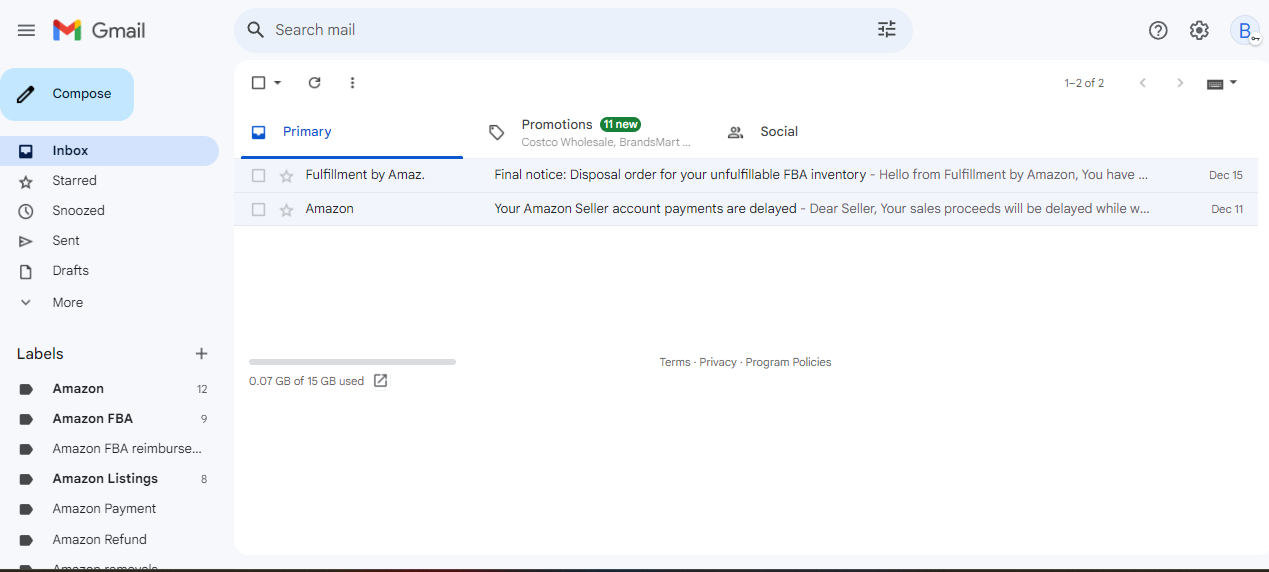Open the Seller account payments delayed email

746,209
